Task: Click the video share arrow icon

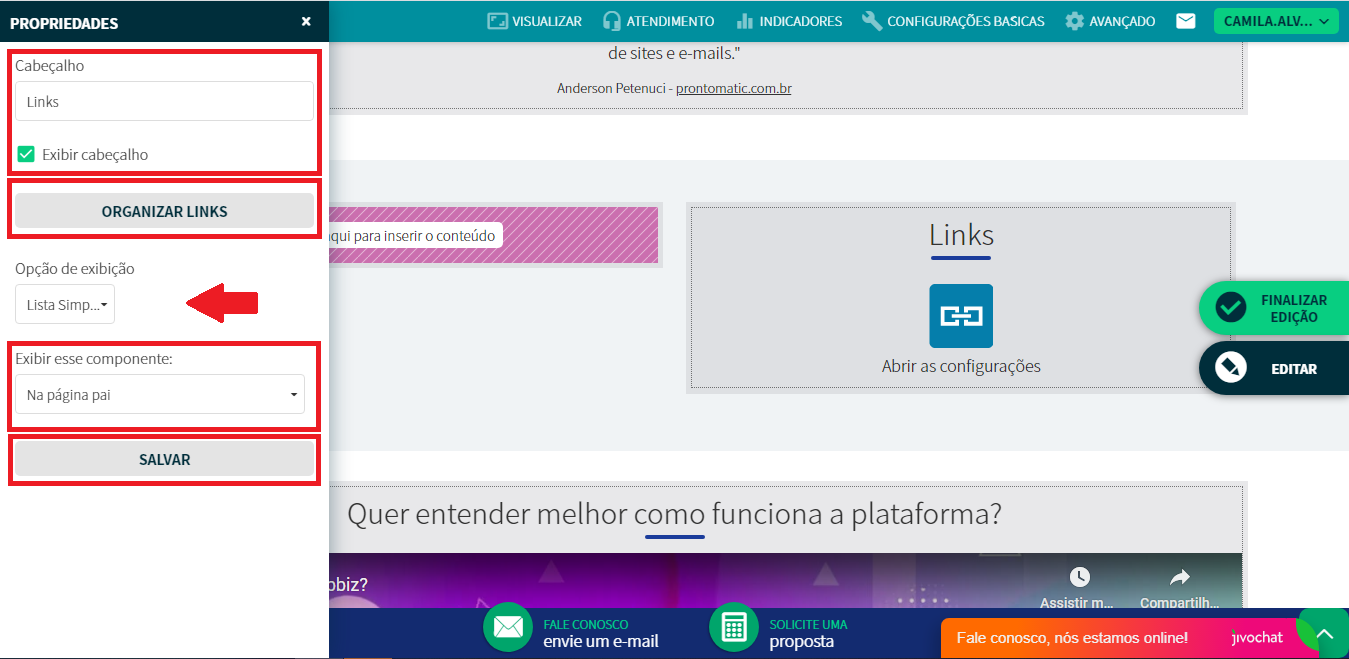Action: [1179, 578]
